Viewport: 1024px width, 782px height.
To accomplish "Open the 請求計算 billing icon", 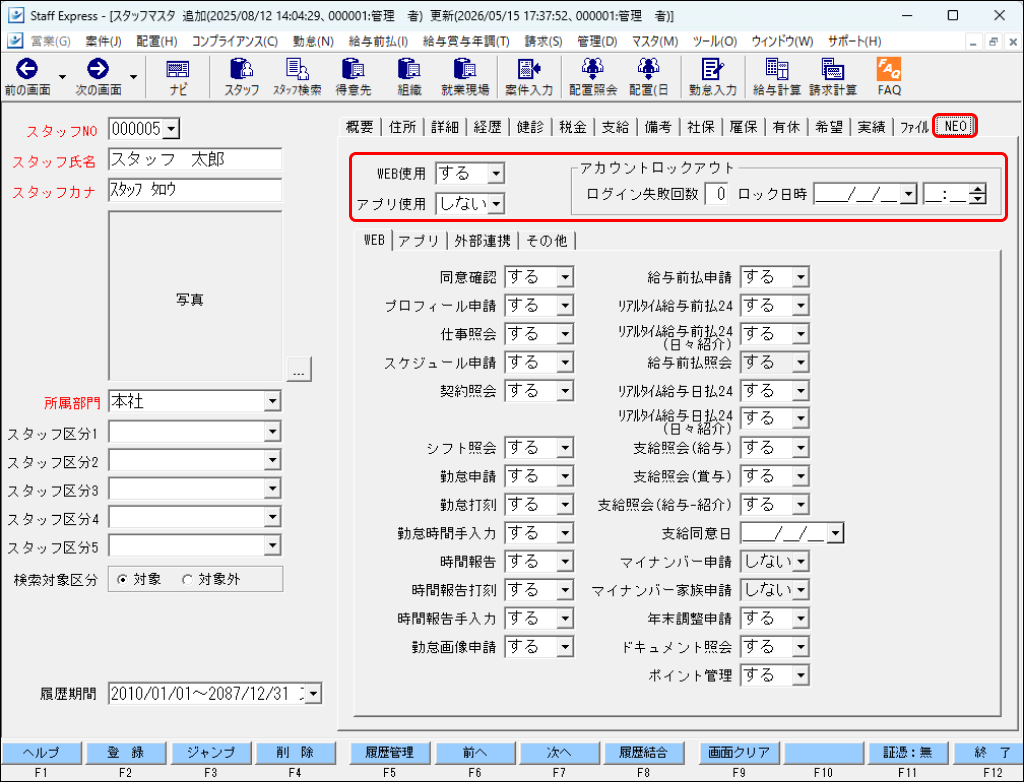I will [x=833, y=77].
